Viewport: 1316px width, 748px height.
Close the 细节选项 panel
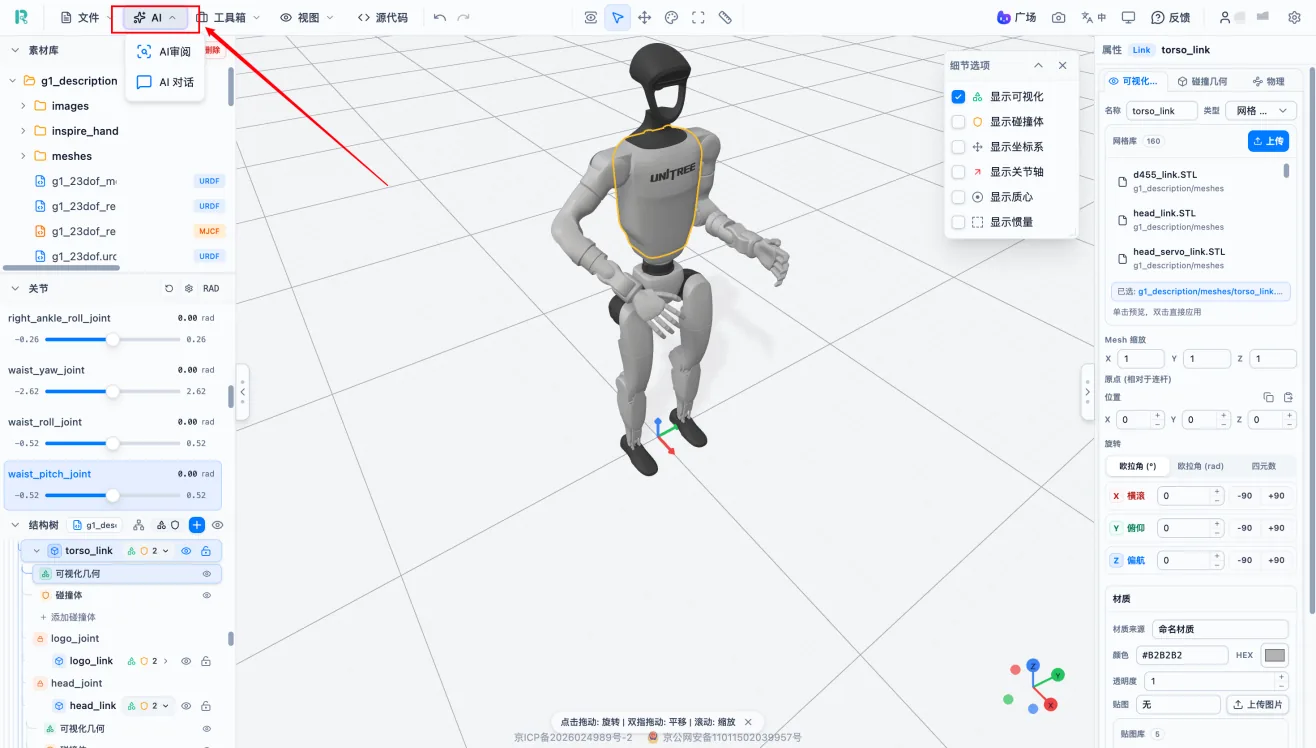pyautogui.click(x=1062, y=65)
